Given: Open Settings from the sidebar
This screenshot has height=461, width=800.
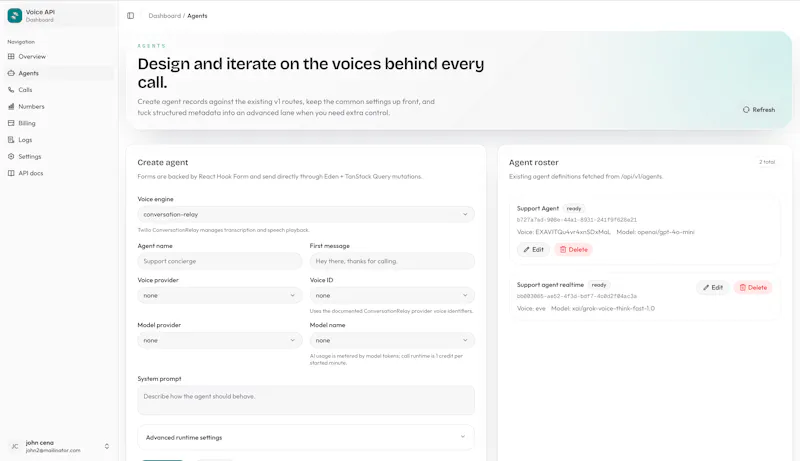Looking at the screenshot, I should [x=60, y=157].
